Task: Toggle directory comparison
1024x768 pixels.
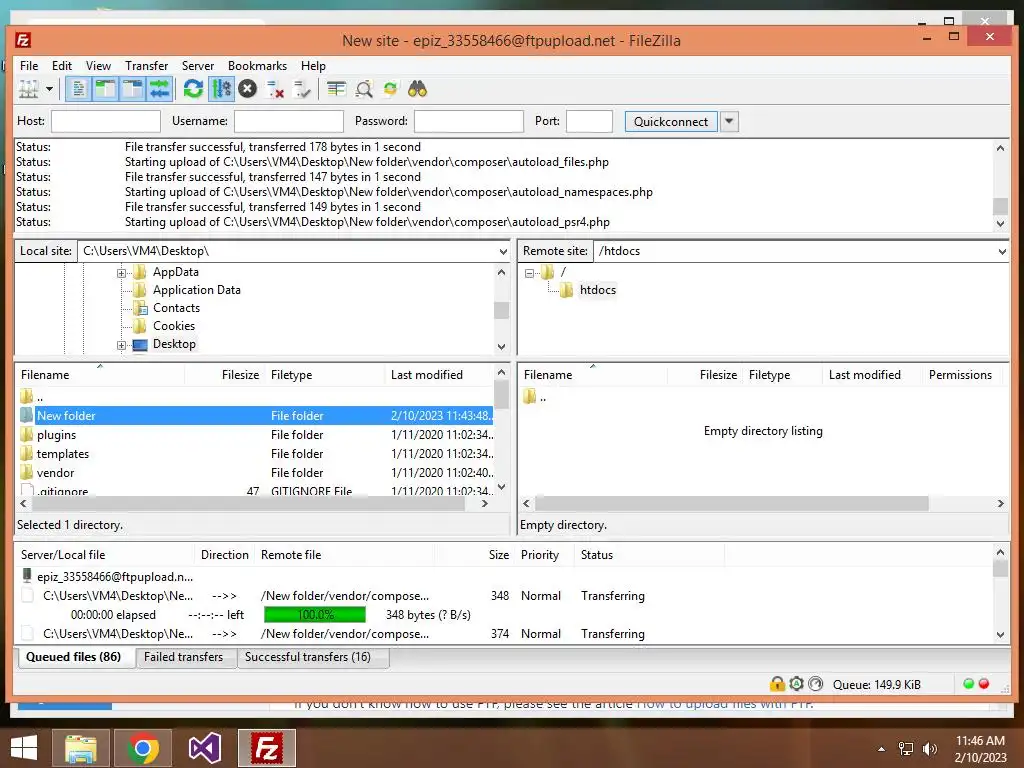Action: [x=364, y=89]
